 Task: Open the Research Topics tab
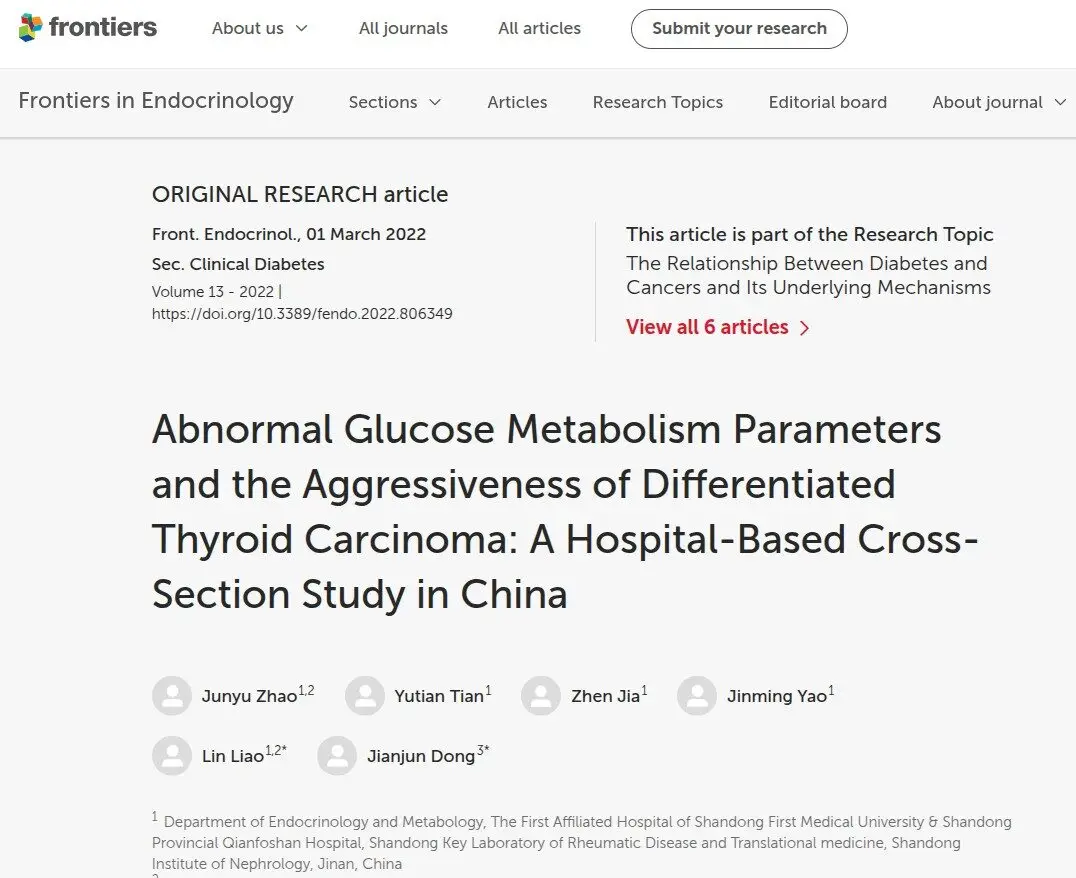[x=657, y=102]
